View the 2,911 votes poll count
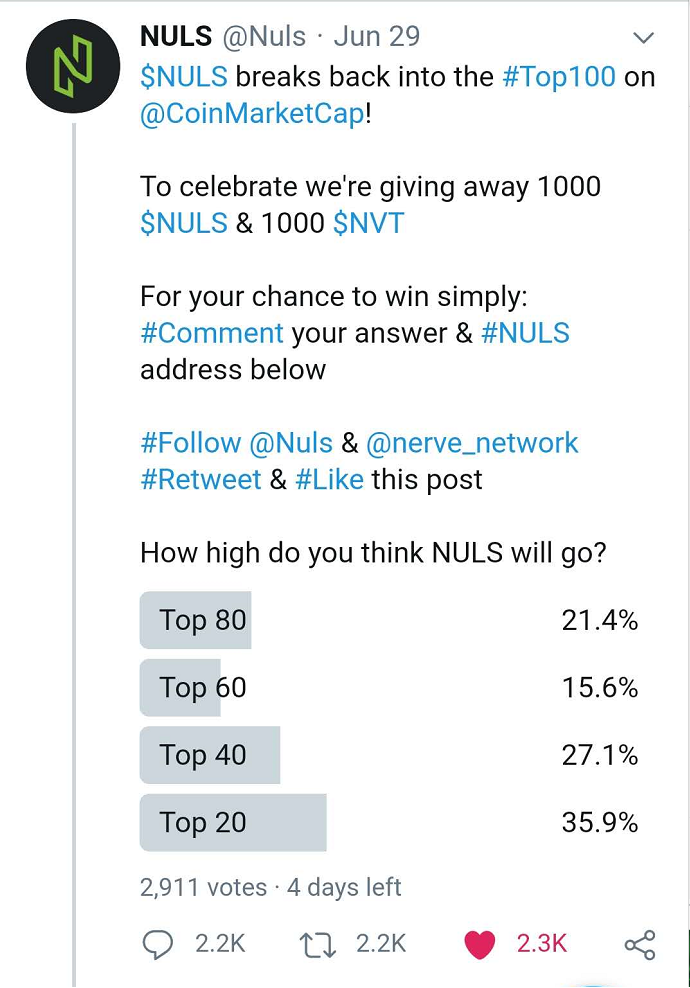The image size is (690, 988). 204,887
